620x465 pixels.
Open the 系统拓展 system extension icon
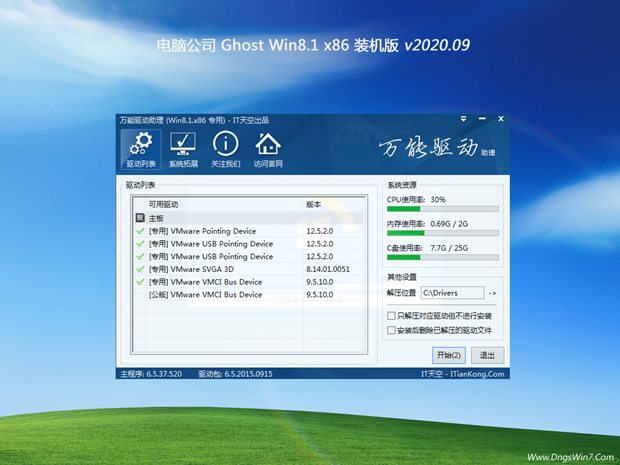(183, 149)
